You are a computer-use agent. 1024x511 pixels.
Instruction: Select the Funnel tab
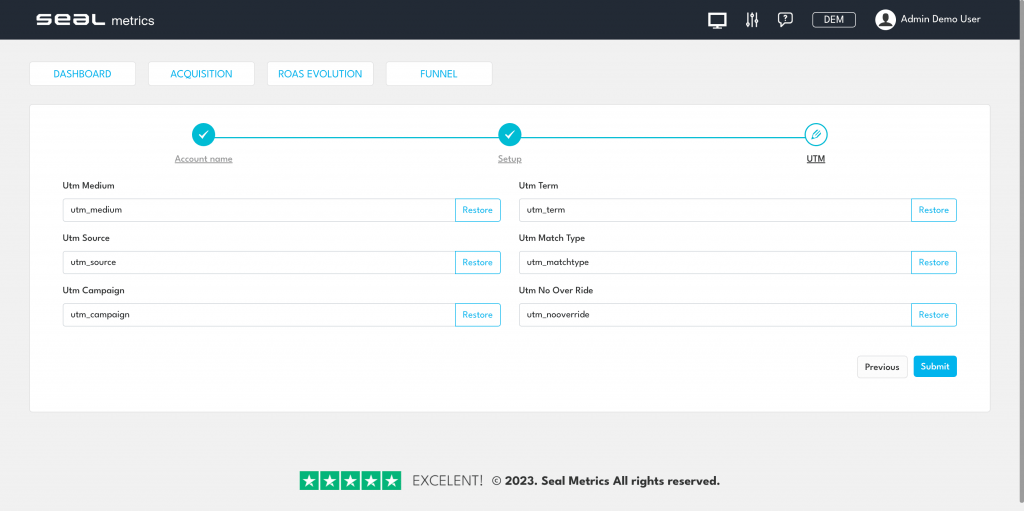[x=438, y=74]
